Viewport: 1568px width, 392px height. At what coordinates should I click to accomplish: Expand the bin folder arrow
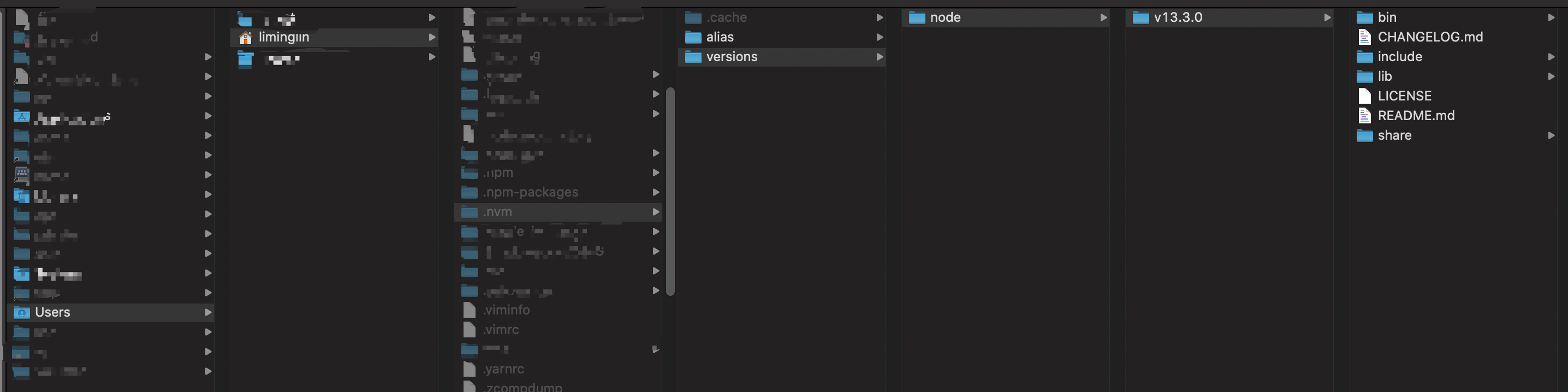pyautogui.click(x=1551, y=17)
